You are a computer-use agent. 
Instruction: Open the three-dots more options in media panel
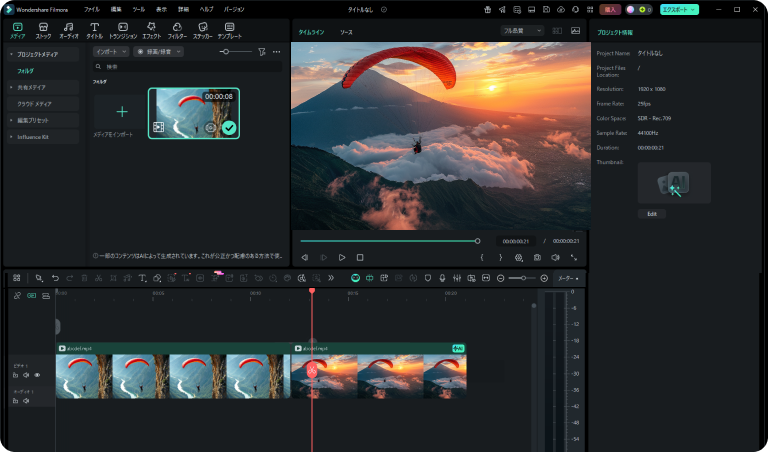(x=276, y=51)
